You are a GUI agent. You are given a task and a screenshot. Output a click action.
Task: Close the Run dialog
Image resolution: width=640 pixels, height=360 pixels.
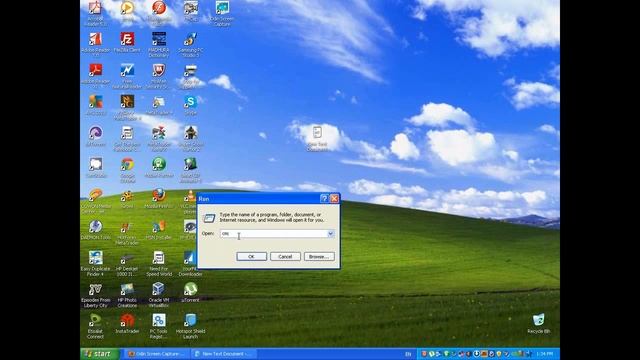point(334,199)
